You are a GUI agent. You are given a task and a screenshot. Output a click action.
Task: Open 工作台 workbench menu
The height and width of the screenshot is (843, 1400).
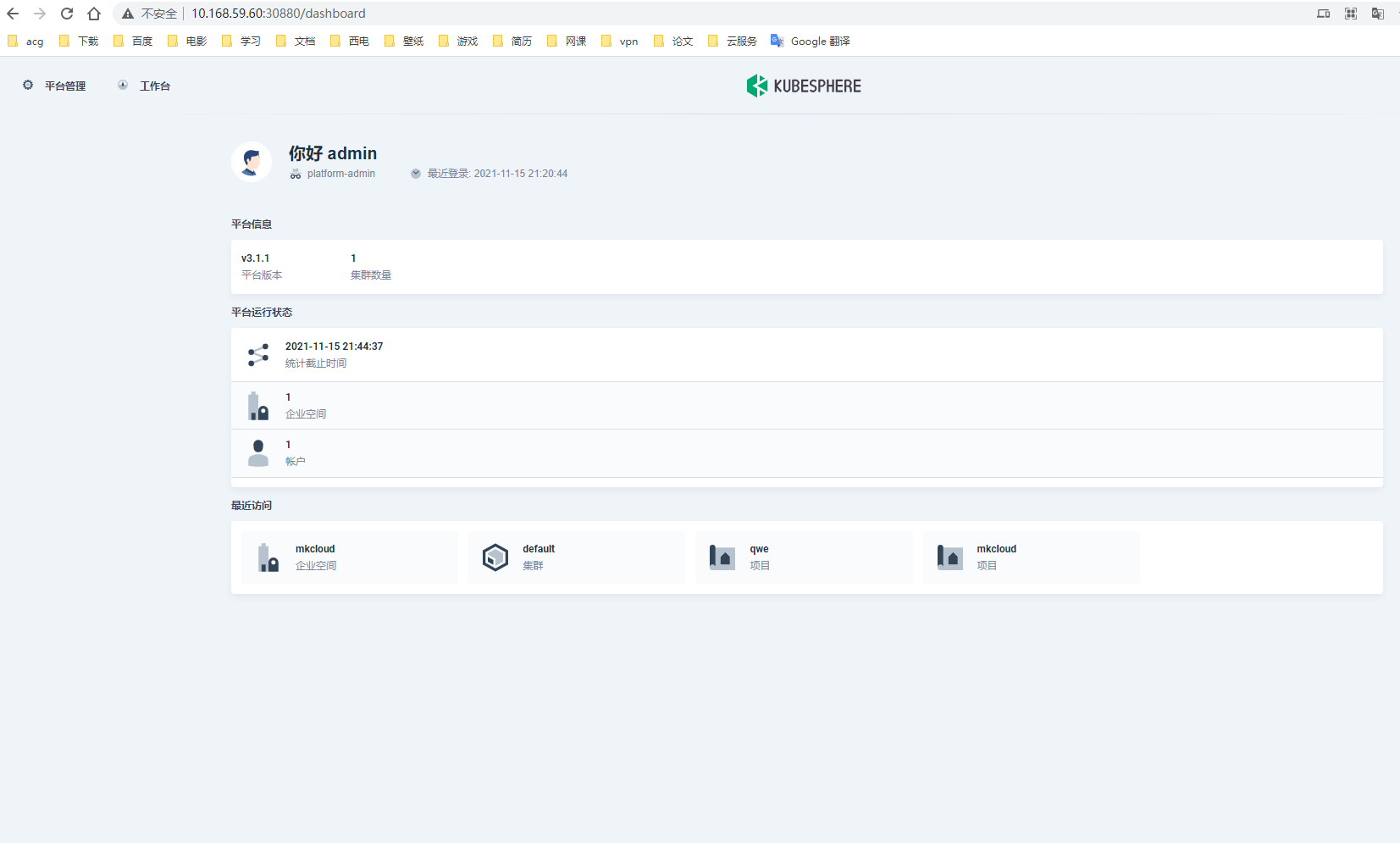[144, 86]
